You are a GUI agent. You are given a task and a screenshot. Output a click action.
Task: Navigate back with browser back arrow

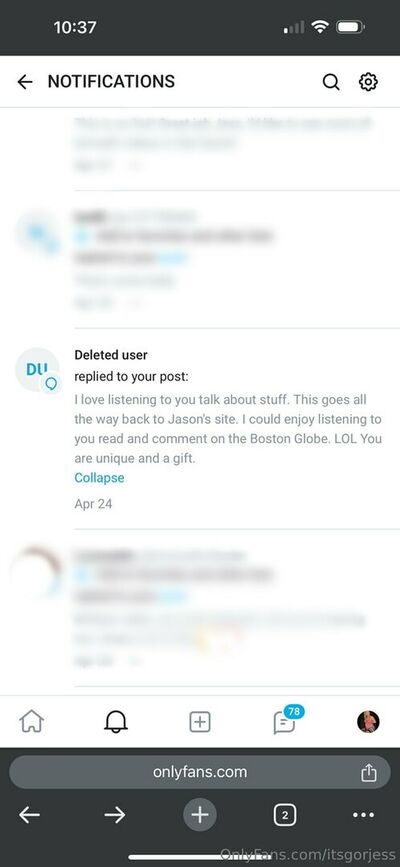pos(29,815)
